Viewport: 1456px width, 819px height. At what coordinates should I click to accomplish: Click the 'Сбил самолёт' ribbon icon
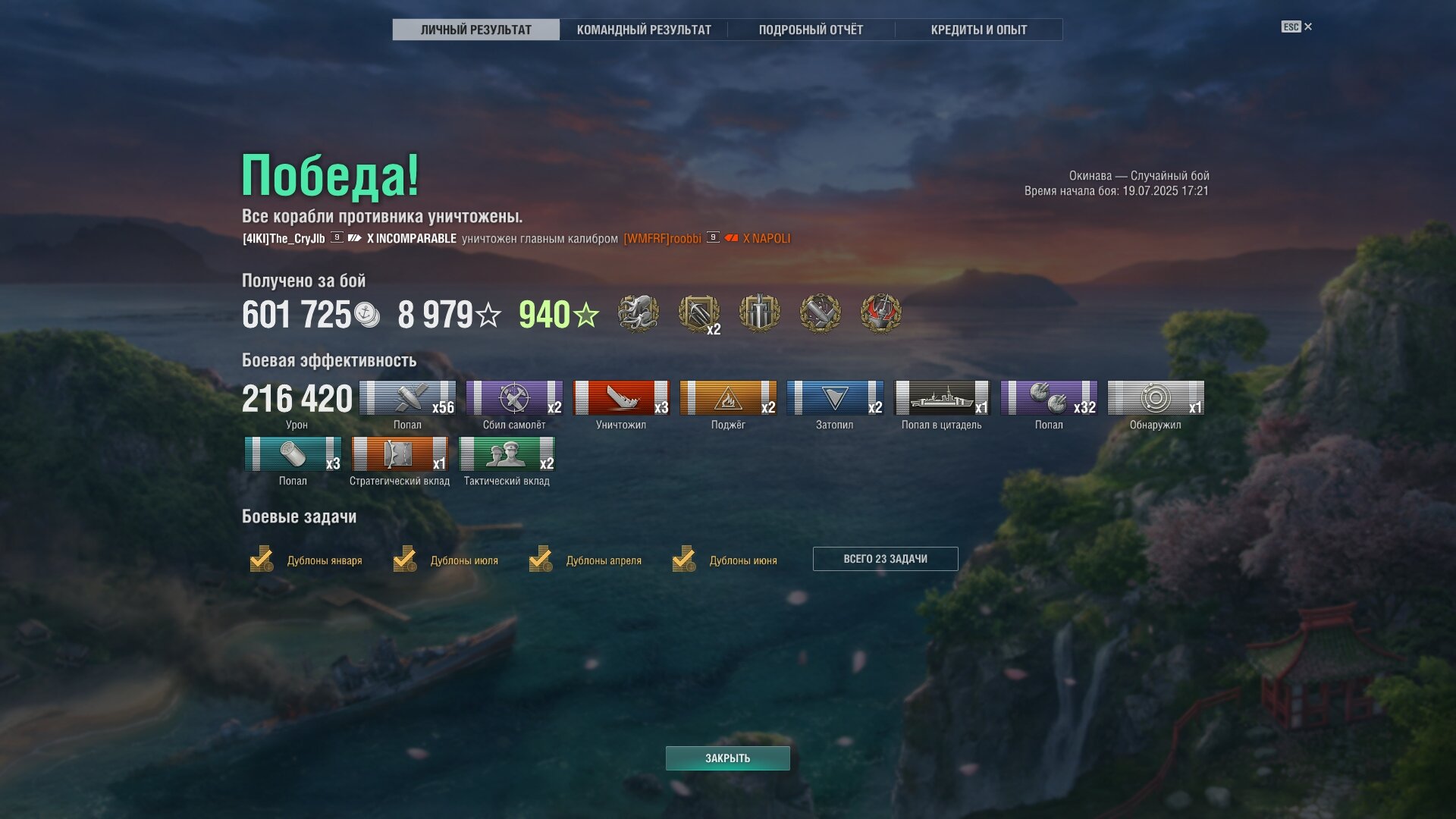click(x=514, y=398)
